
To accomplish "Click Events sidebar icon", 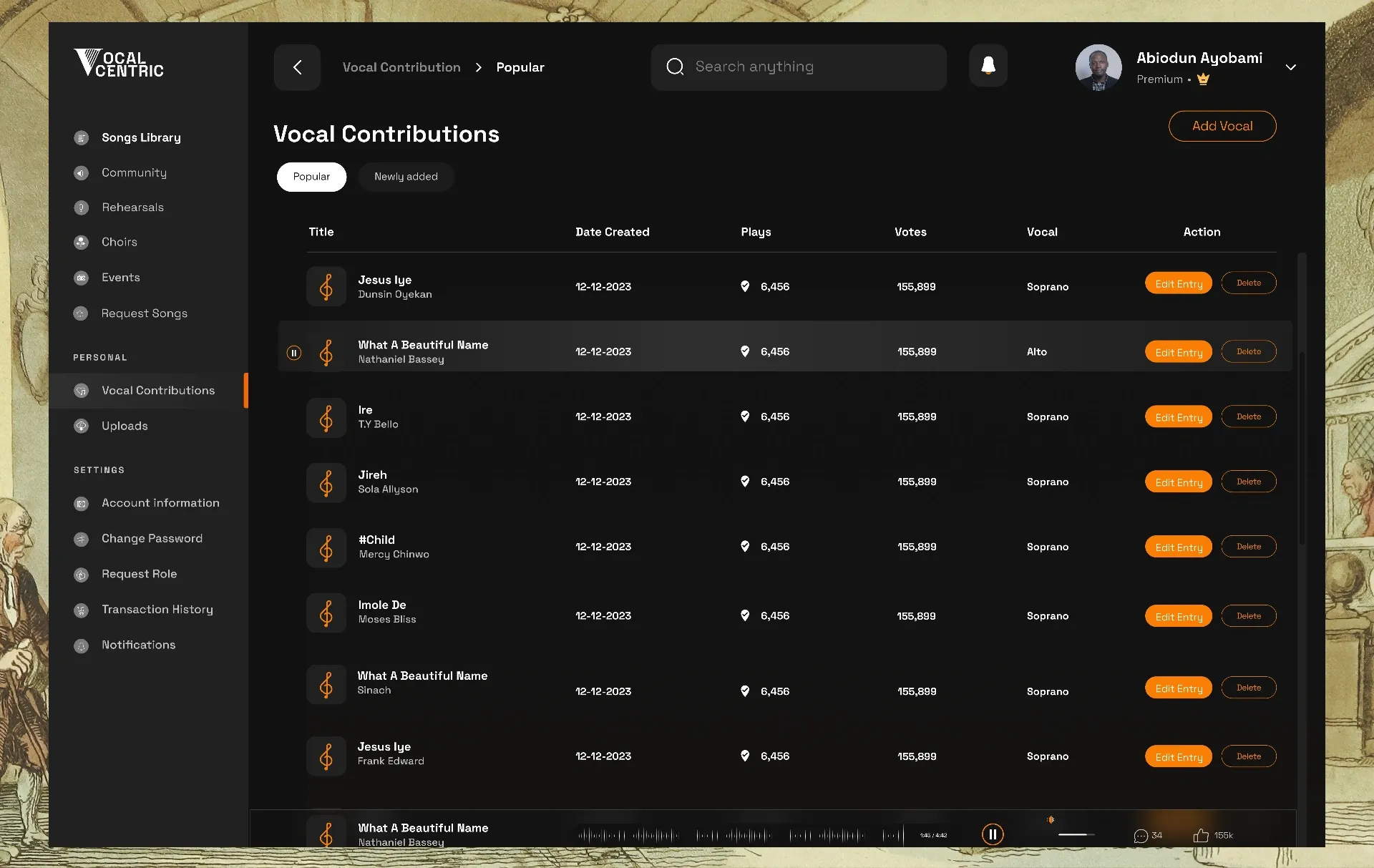I will (82, 278).
